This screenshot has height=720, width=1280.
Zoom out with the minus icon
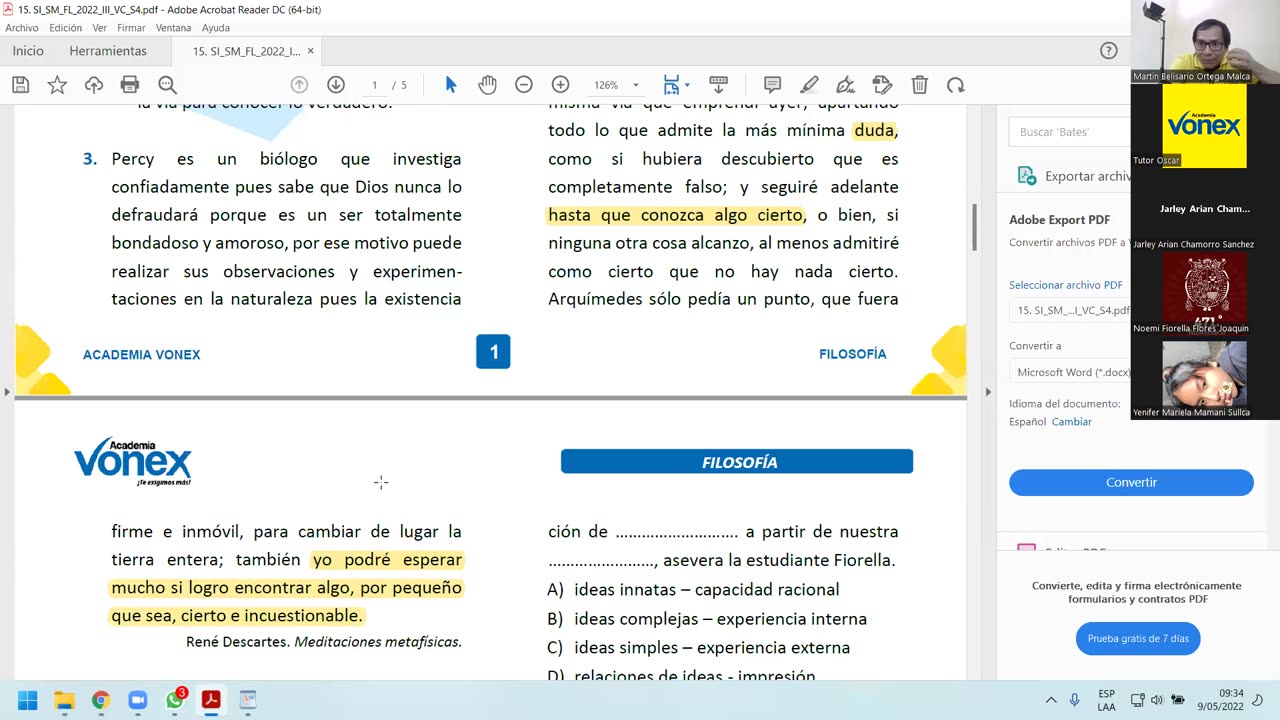[x=524, y=85]
